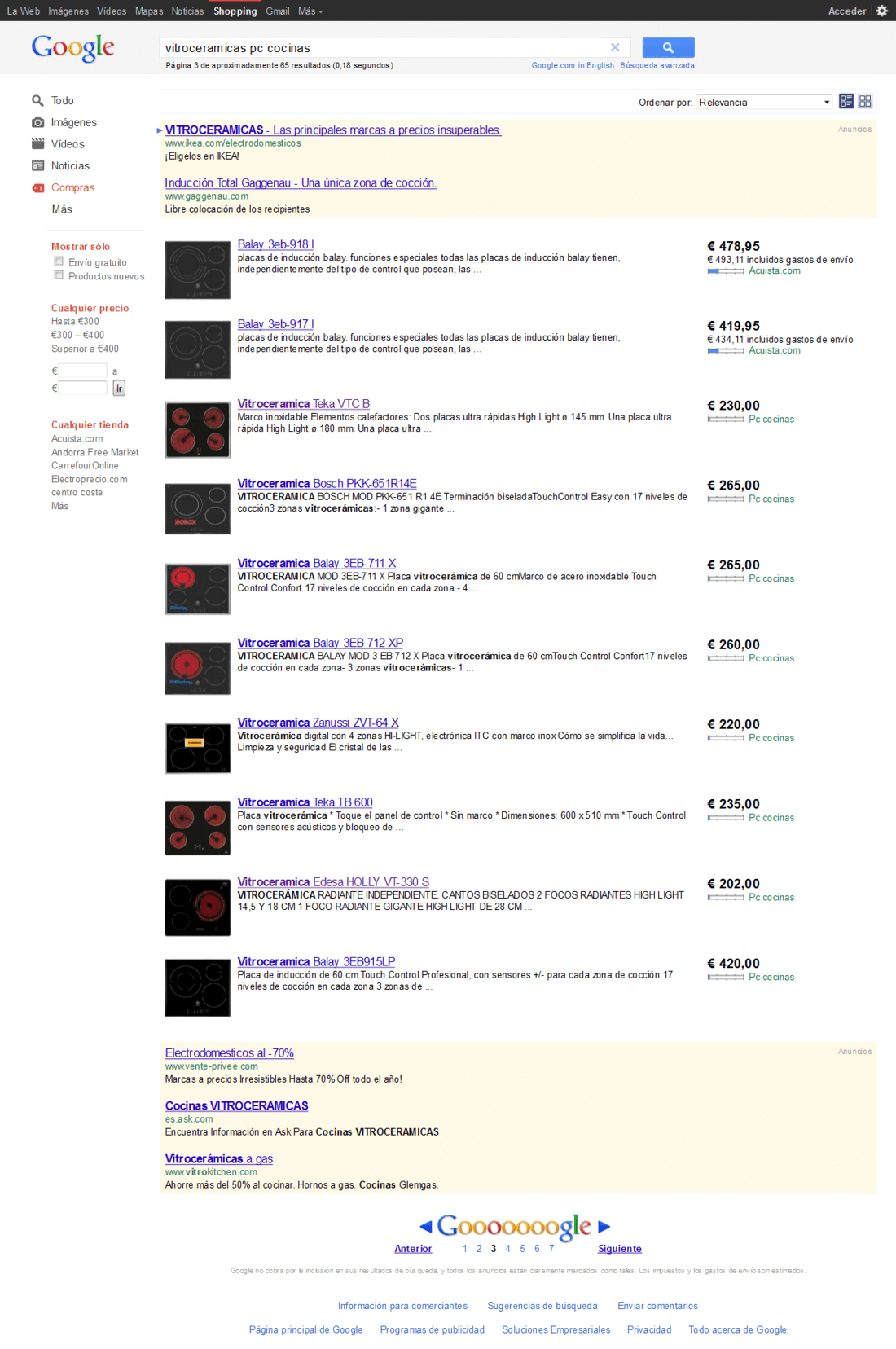Filter by store CarrefourOnline
Screen dimensions: 896x1349
pos(85,466)
